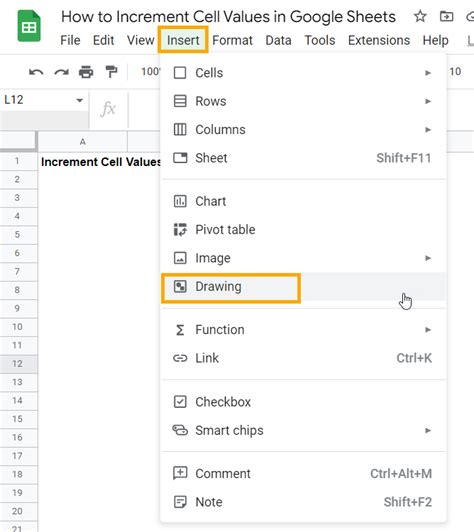Select column A header
Screen dimensions: 474x532
coord(82,141)
